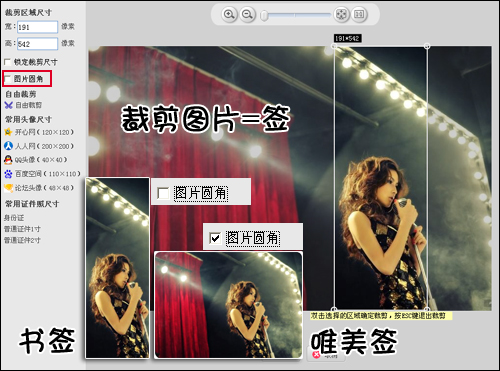The width and height of the screenshot is (500, 371).
Task: Click the zoom out magnifier icon
Action: coord(247,15)
